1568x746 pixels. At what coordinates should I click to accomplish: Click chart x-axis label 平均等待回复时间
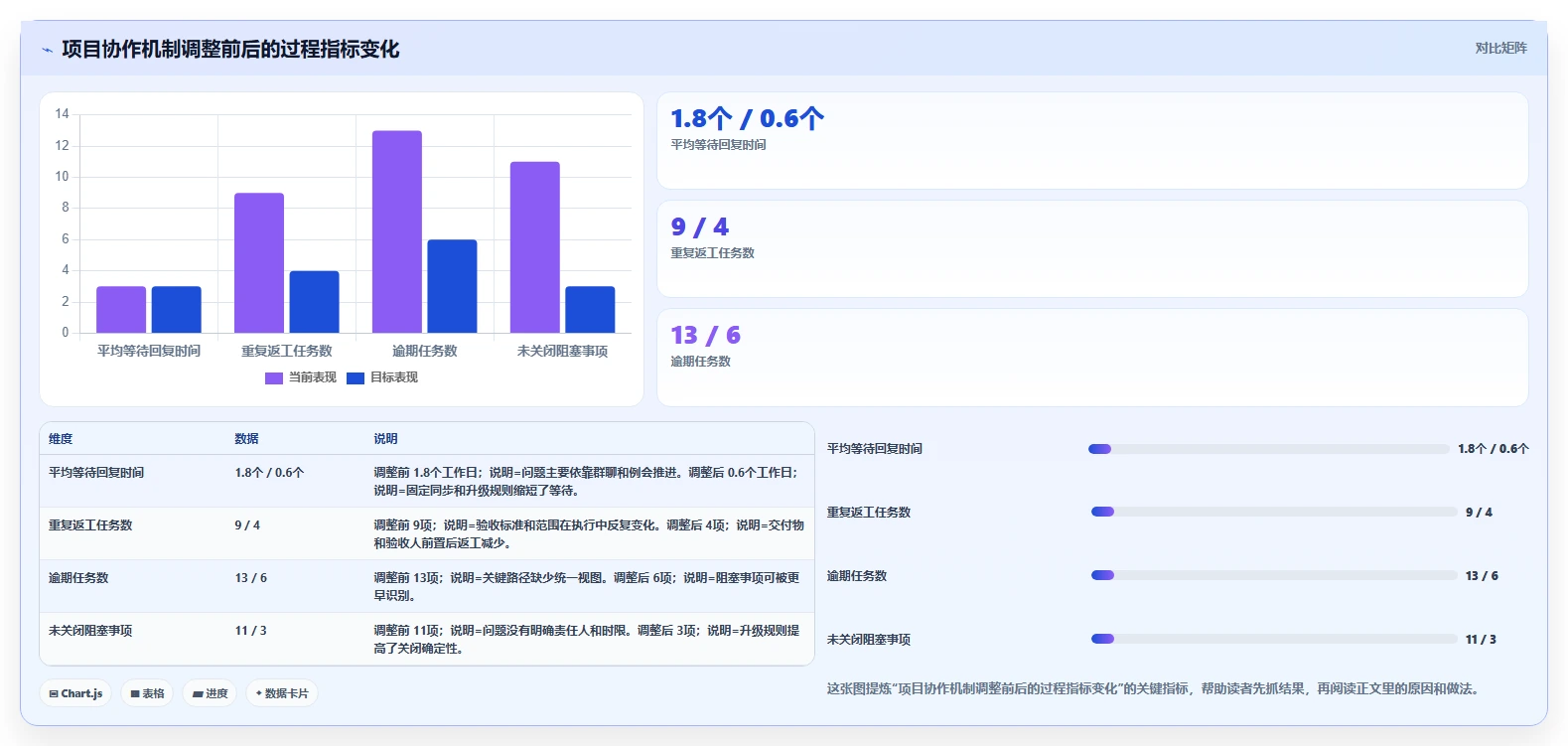tap(149, 351)
